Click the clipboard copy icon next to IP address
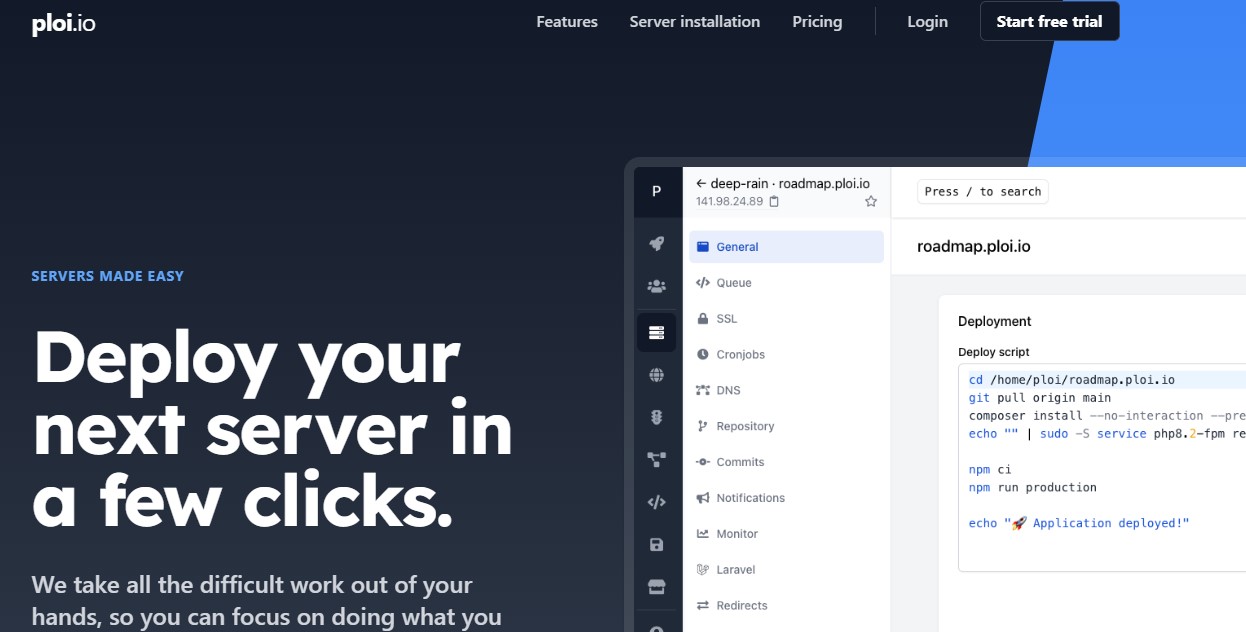Viewport: 1246px width, 632px height. click(x=774, y=201)
